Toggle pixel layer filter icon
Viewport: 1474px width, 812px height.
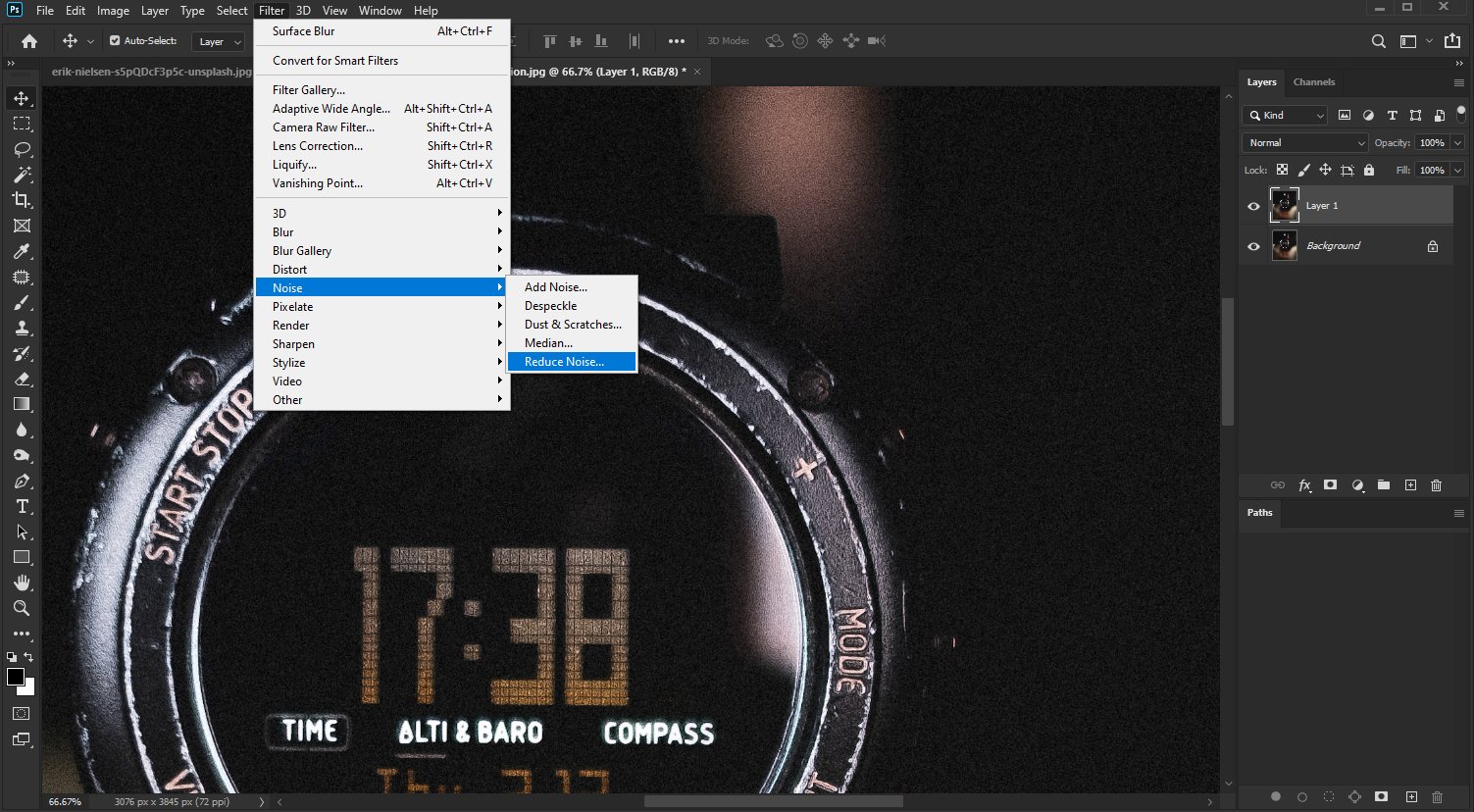1345,116
